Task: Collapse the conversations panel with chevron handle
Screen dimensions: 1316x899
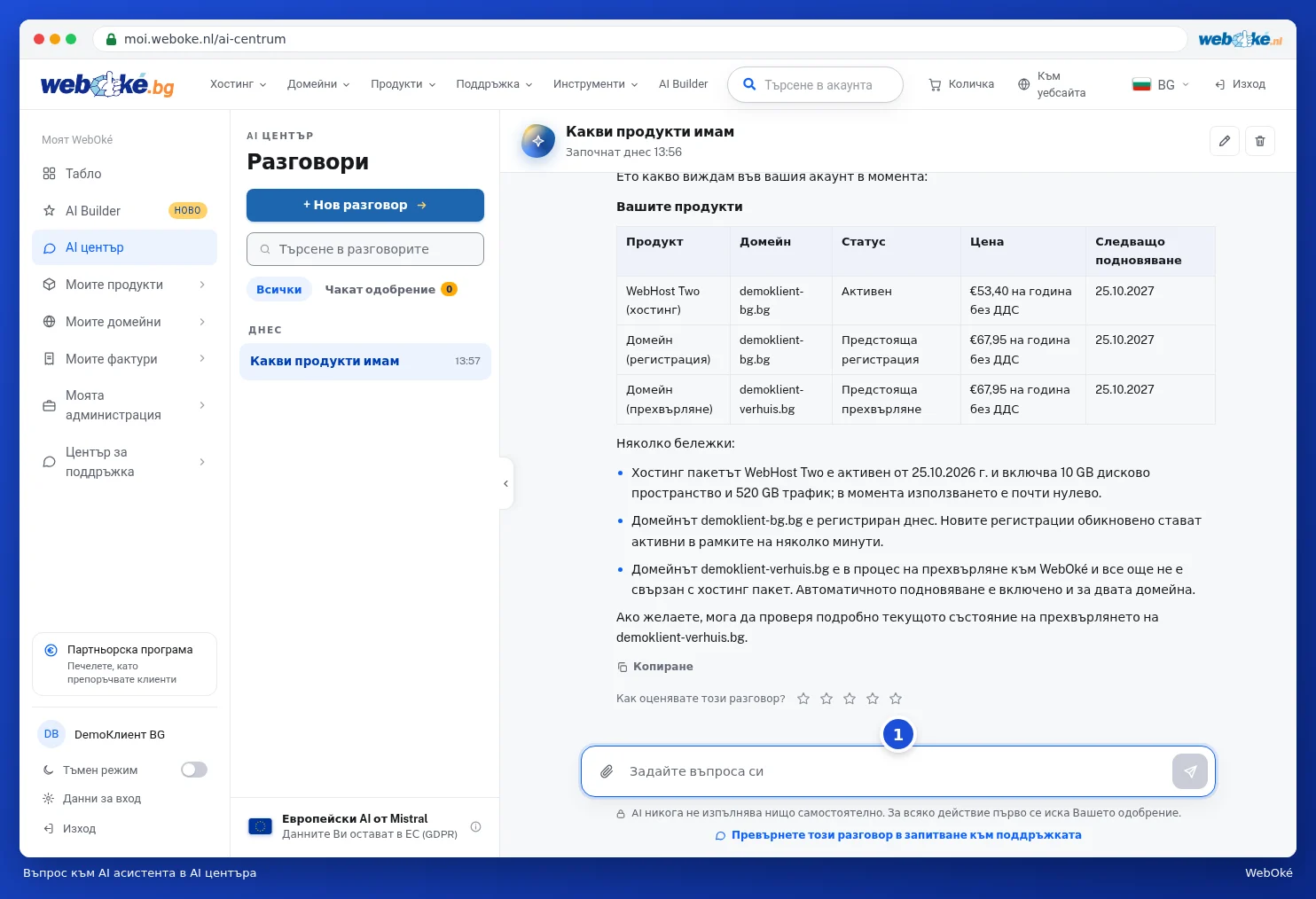Action: click(505, 483)
